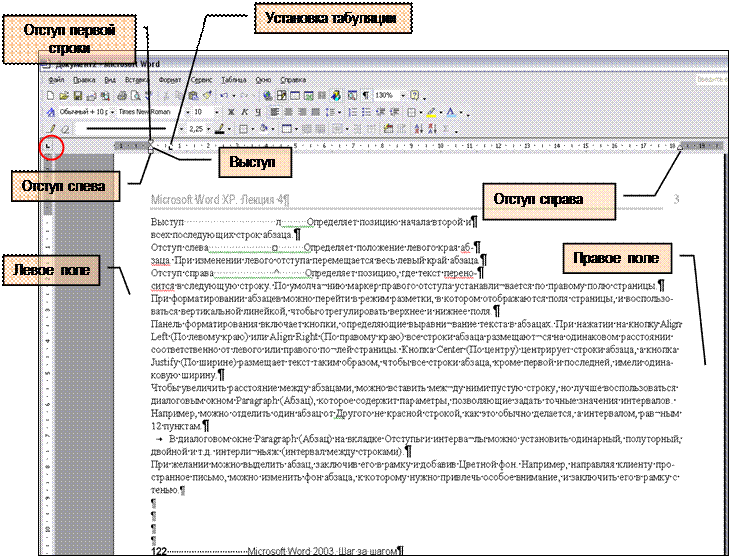This screenshot has width=729, height=556.
Task: Click in the paragraph starting 'Панель форматирования'
Action: [416, 350]
